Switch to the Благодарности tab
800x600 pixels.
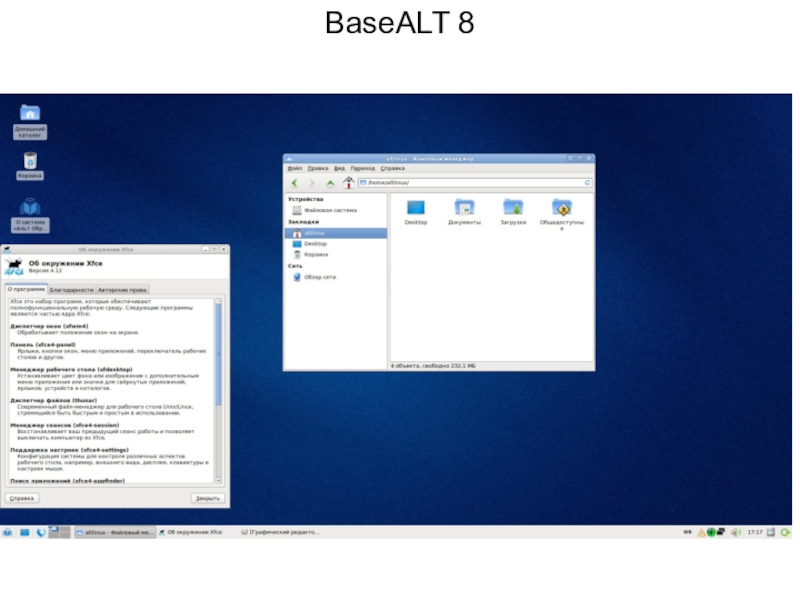tap(71, 290)
